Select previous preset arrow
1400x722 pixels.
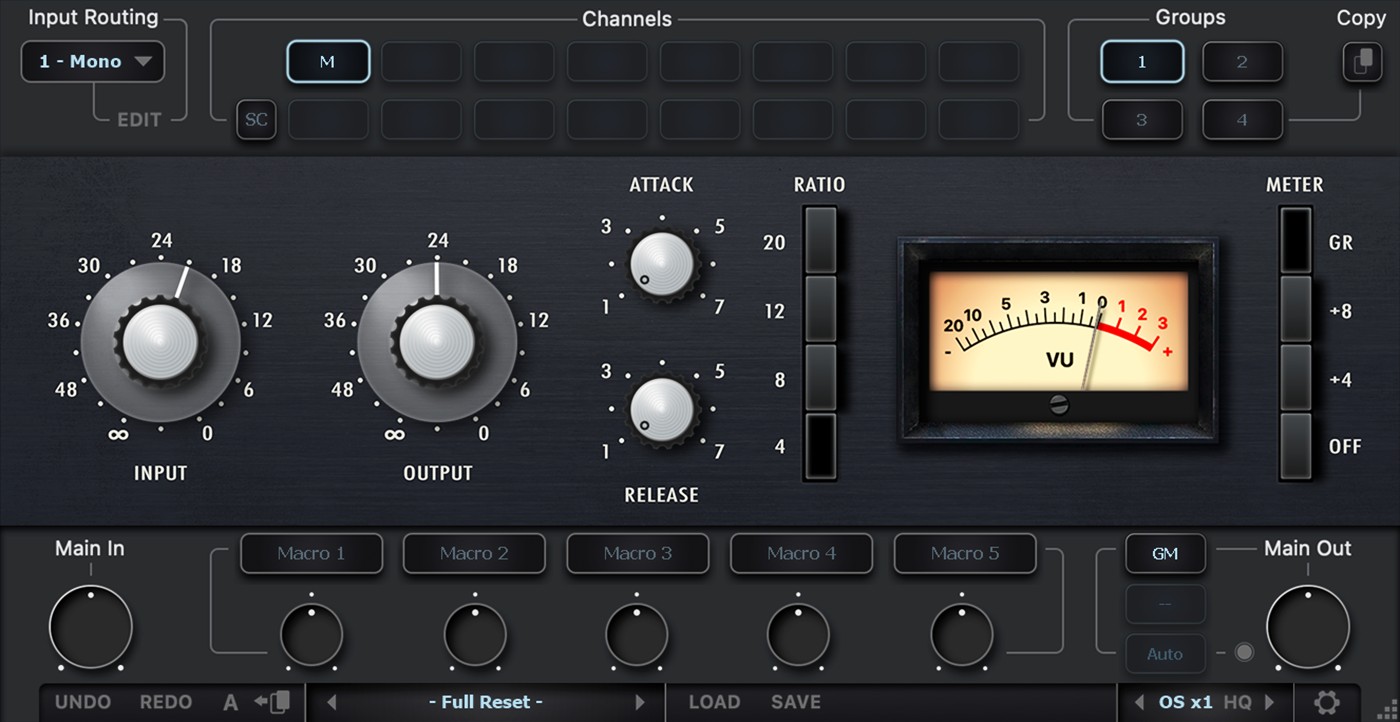point(332,702)
